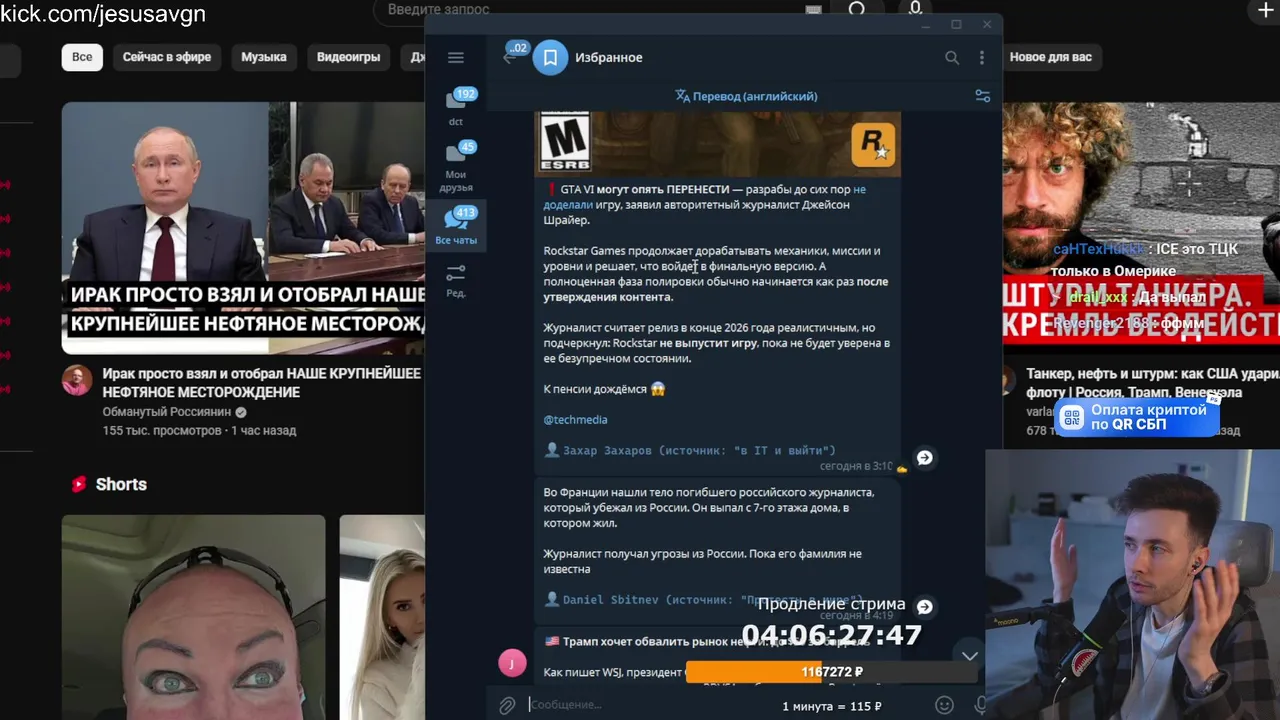Select the Новое для вас filter chip
The width and height of the screenshot is (1280, 720).
1050,57
